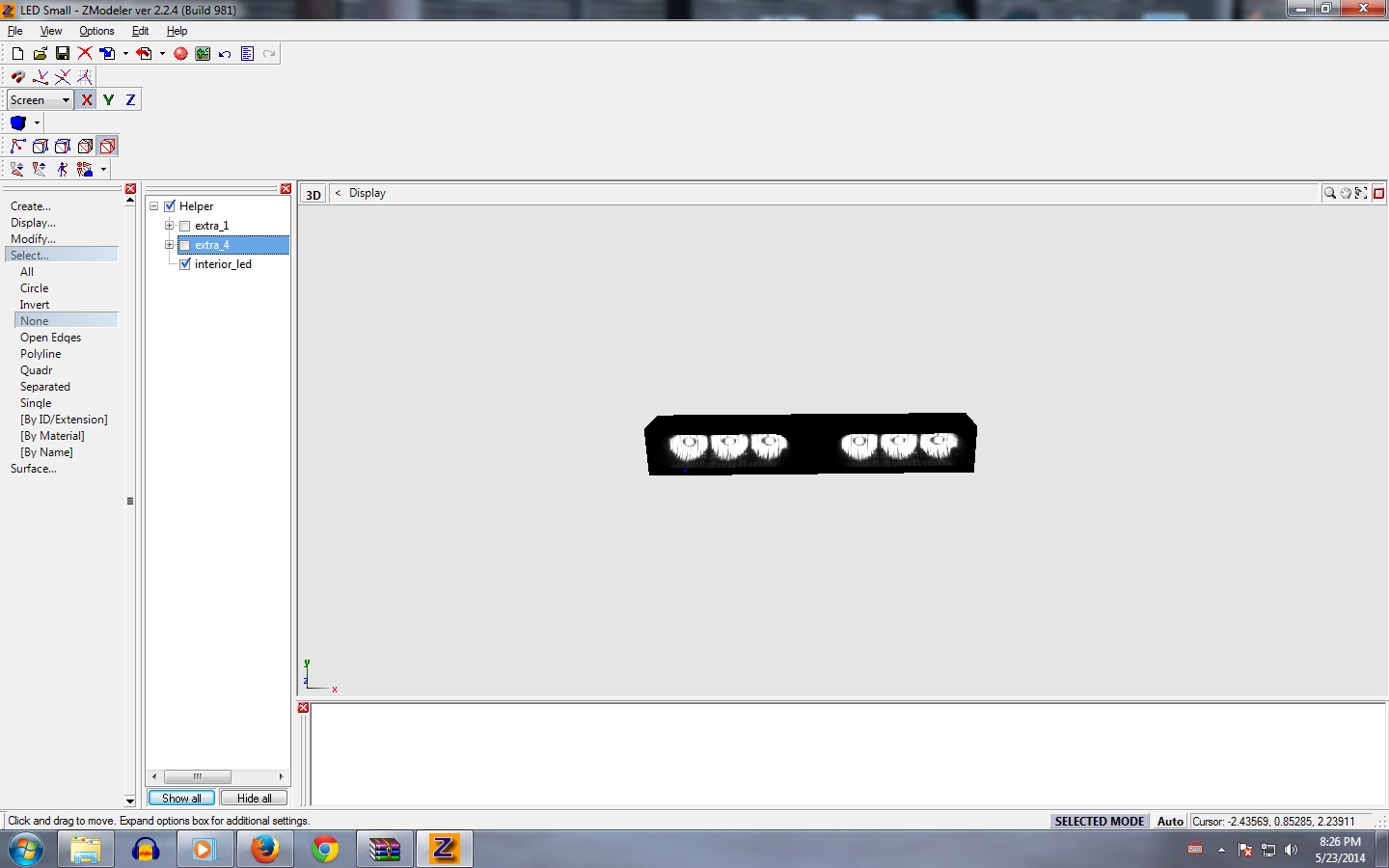The width and height of the screenshot is (1389, 868).
Task: Select the viewport pan hand tool
Action: tap(1346, 194)
